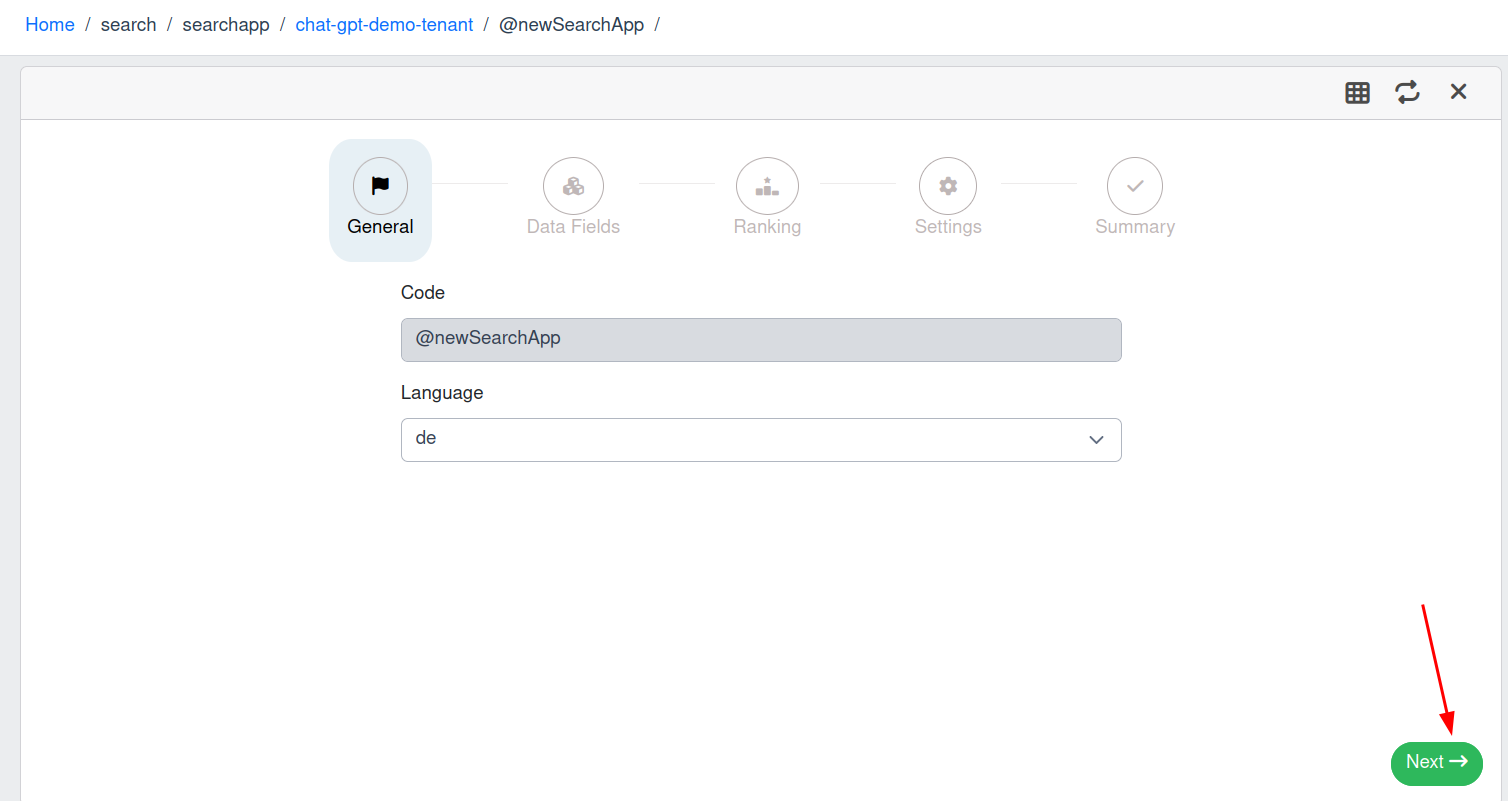1508x801 pixels.
Task: Open the Settings step gear icon
Action: 948,186
